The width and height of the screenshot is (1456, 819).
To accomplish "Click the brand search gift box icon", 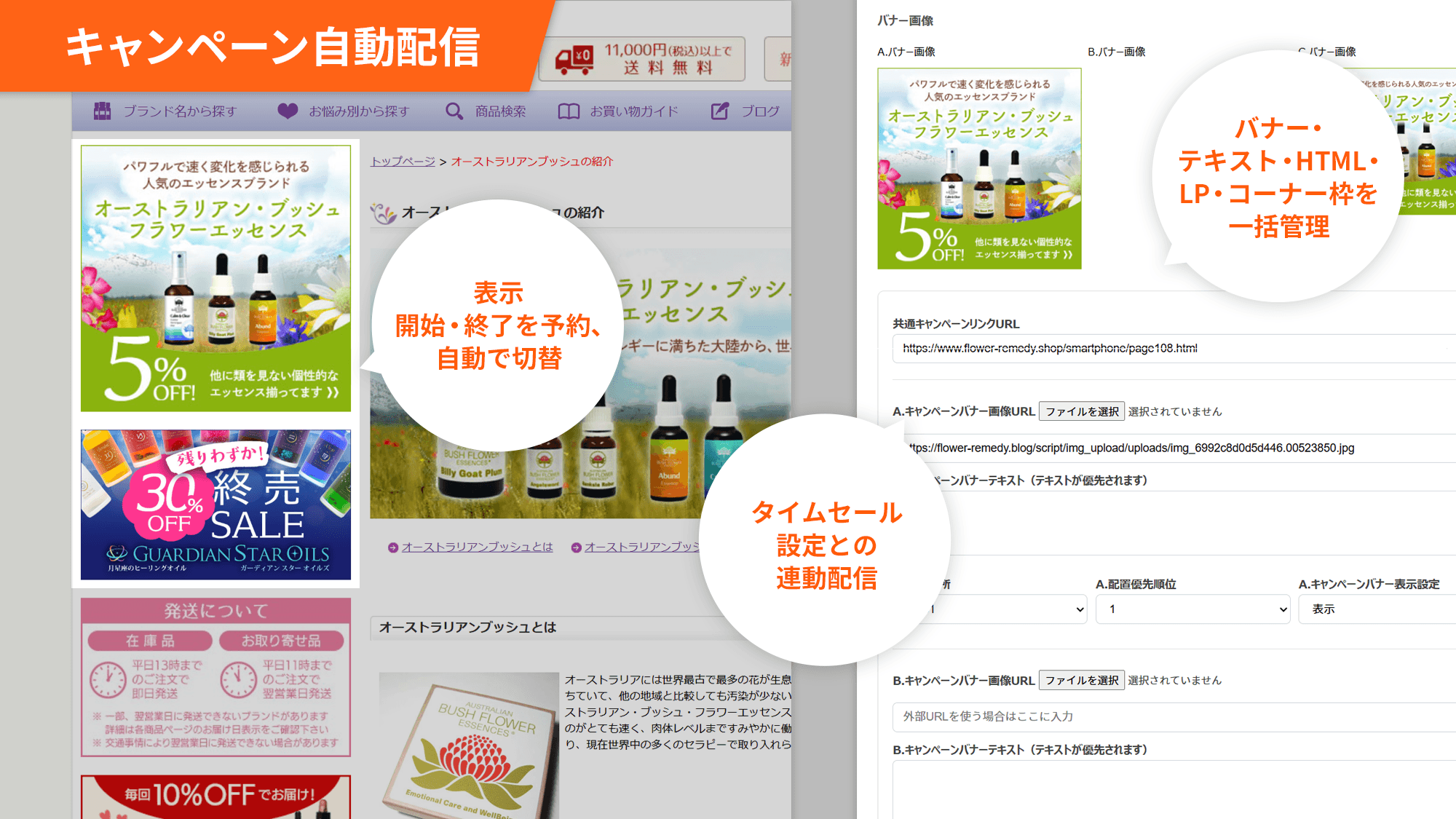I will (103, 111).
